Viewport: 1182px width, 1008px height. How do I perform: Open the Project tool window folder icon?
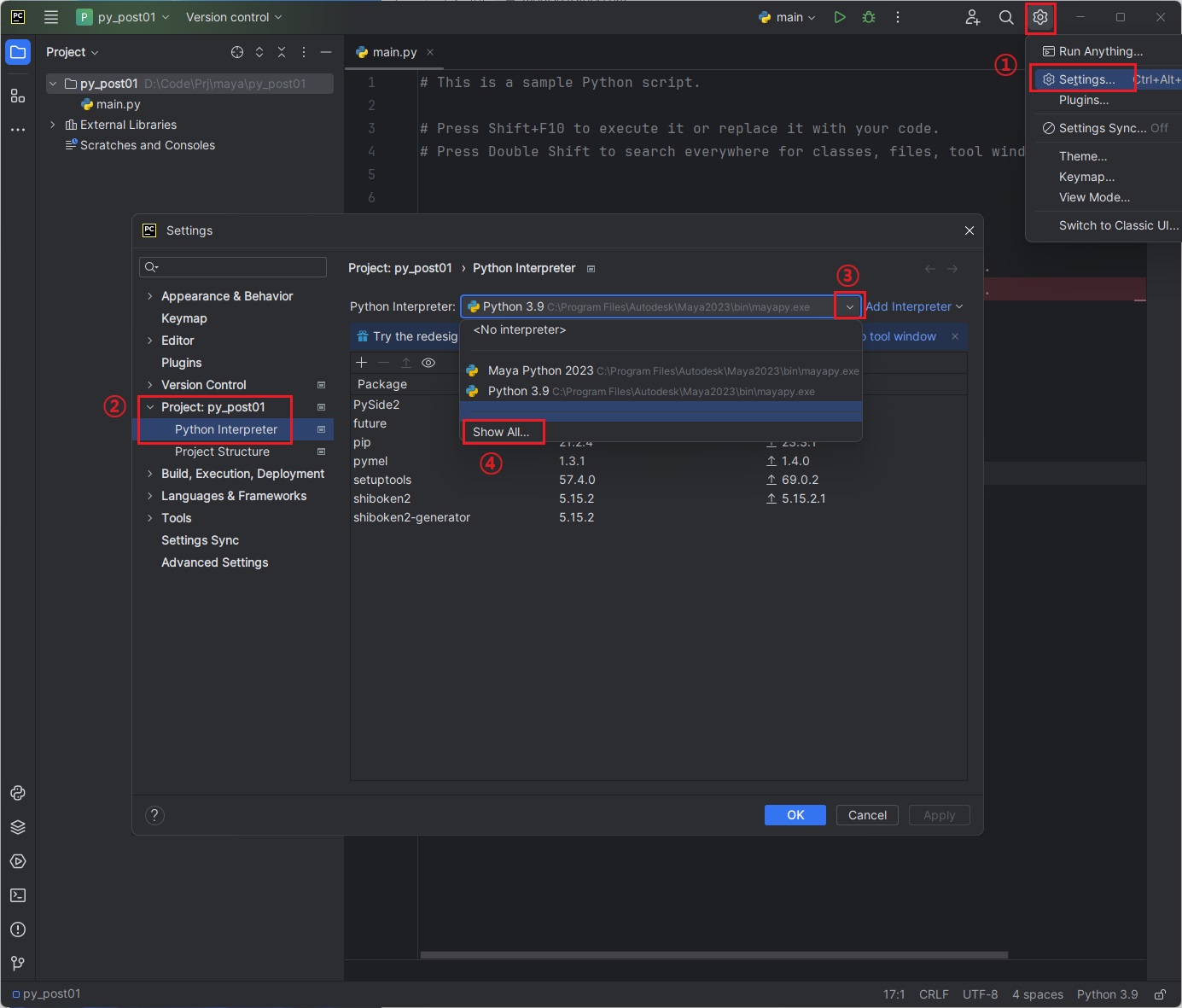[18, 52]
